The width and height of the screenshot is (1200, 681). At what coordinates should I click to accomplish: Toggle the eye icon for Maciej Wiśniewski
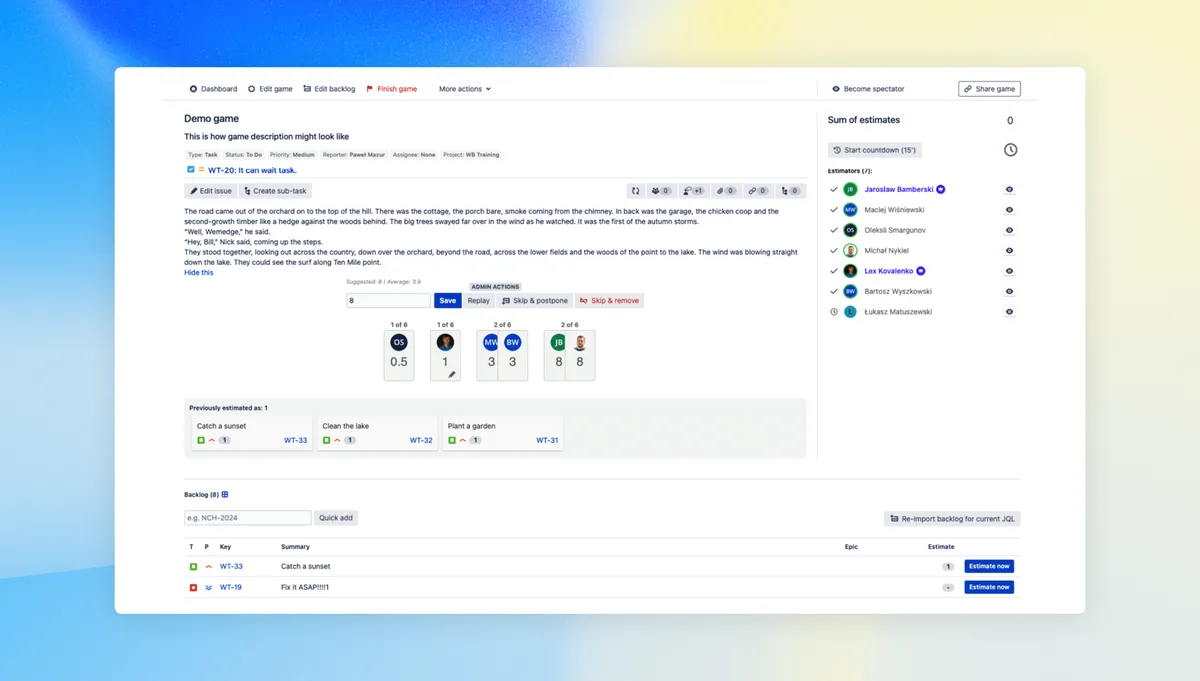[x=1009, y=210]
